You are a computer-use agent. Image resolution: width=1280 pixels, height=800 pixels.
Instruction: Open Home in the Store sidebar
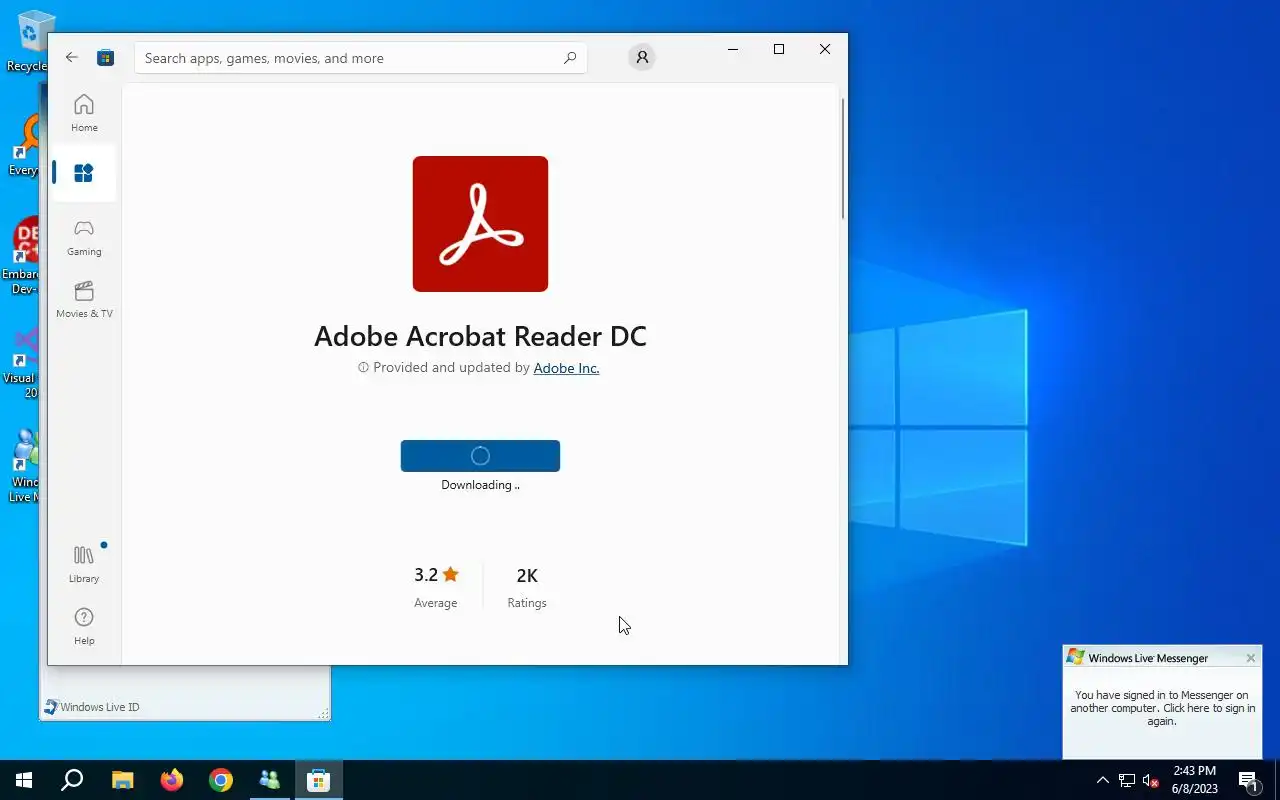(x=84, y=113)
